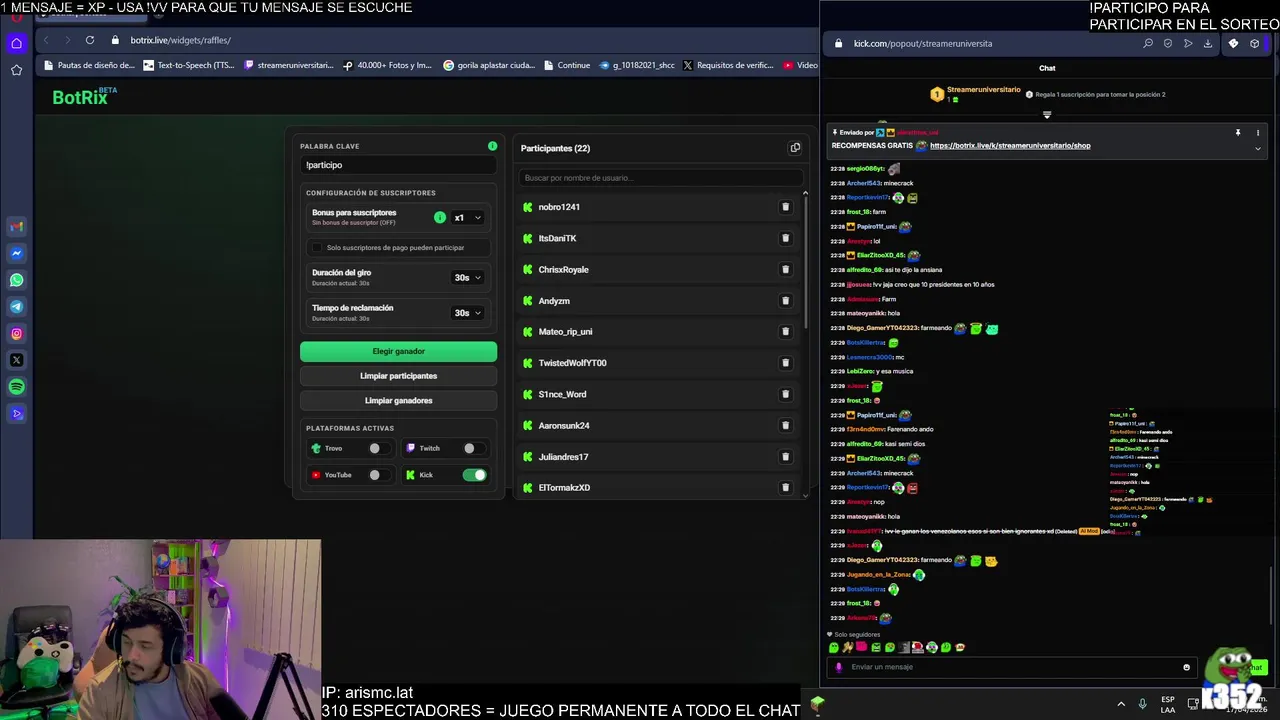Screen dimensions: 1280x720
Task: Click info icon beside Bonus para suscriptores
Action: pyautogui.click(x=439, y=217)
